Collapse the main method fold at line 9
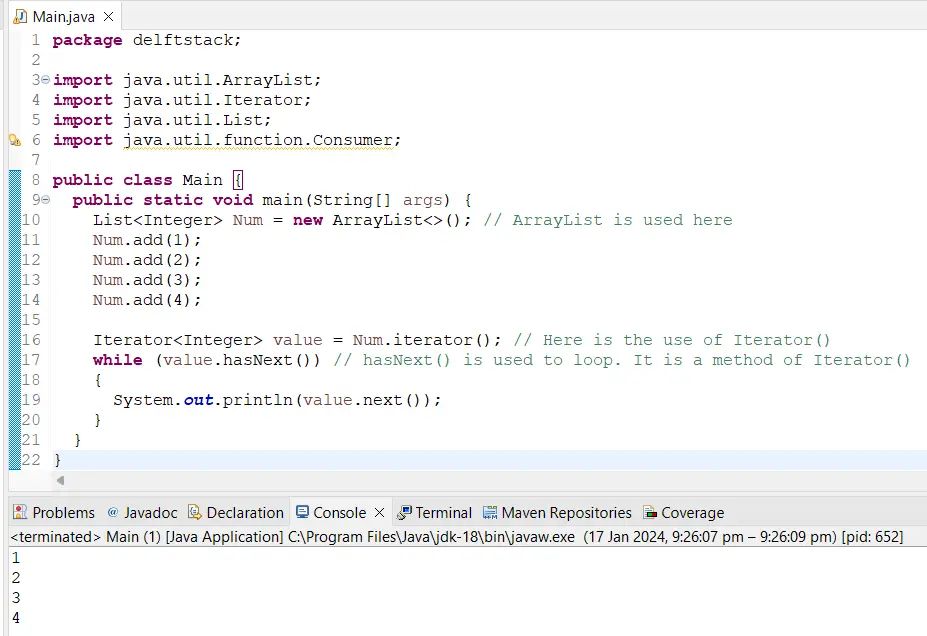This screenshot has height=636, width=927. (46, 200)
